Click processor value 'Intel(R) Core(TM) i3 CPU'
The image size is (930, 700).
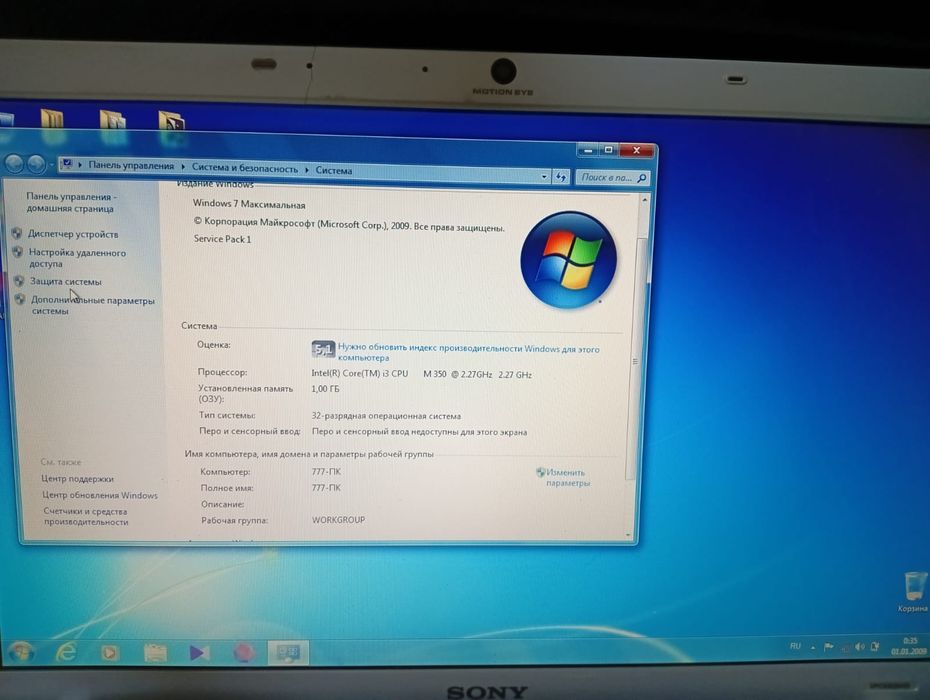pos(359,374)
